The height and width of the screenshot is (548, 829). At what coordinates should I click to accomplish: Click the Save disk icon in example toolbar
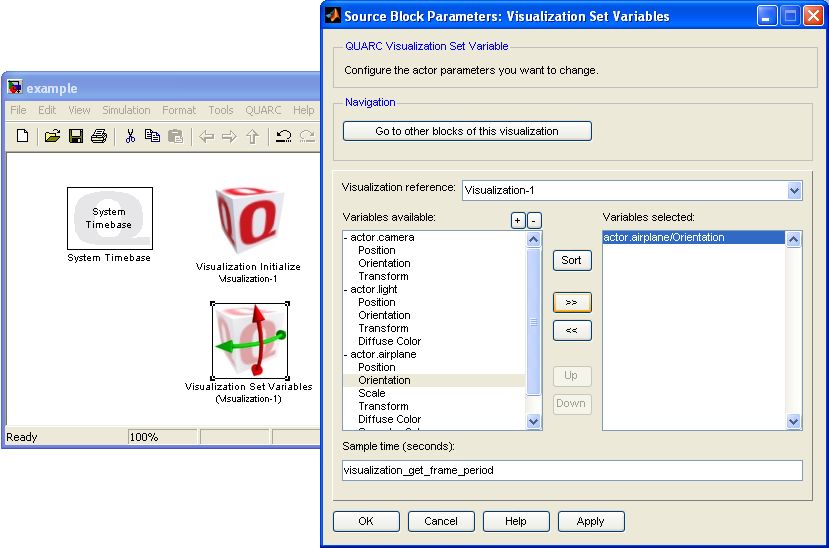pyautogui.click(x=76, y=136)
